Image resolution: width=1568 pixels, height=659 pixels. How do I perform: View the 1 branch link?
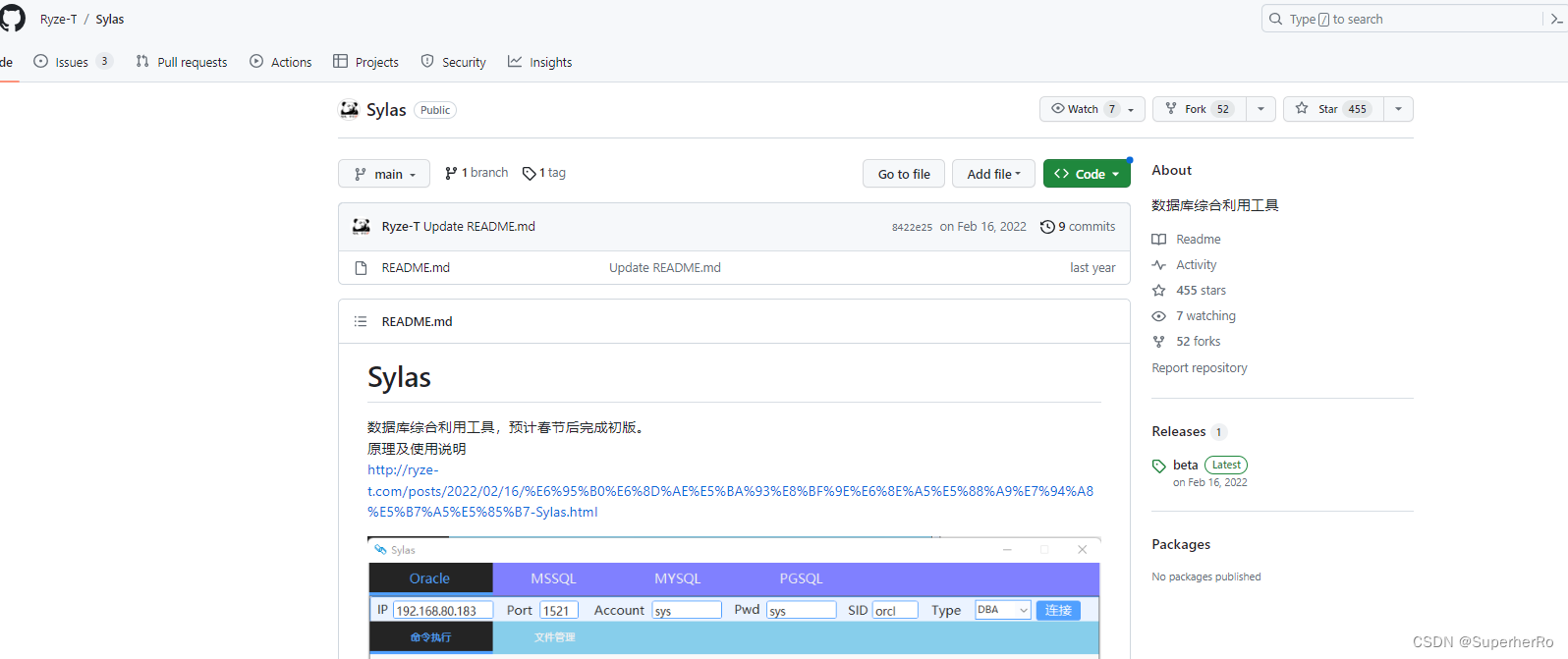476,173
